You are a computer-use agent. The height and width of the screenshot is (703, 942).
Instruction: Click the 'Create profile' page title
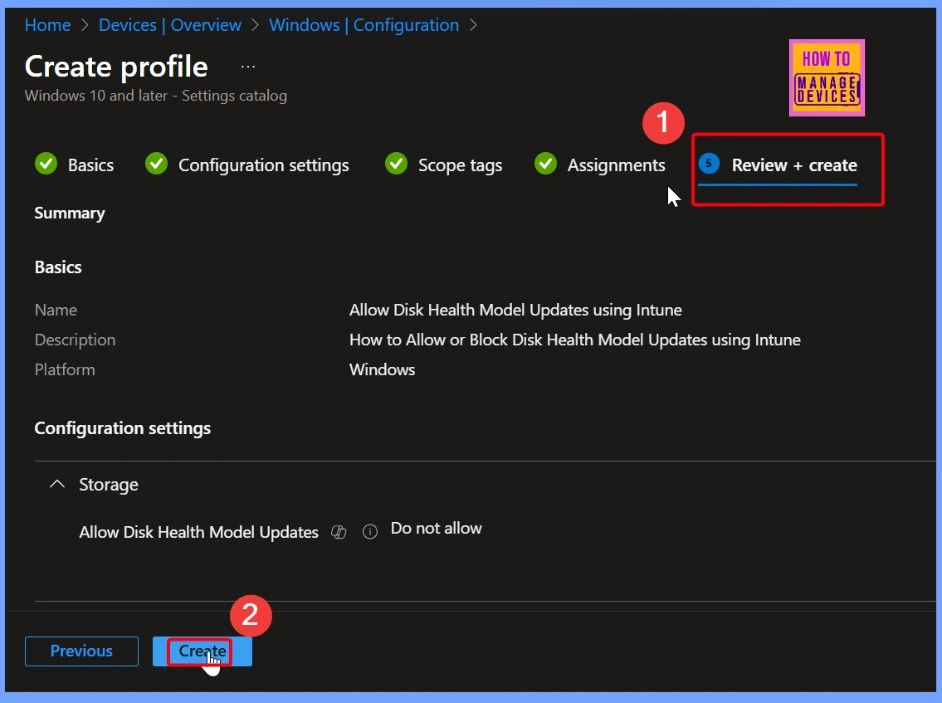[x=117, y=67]
